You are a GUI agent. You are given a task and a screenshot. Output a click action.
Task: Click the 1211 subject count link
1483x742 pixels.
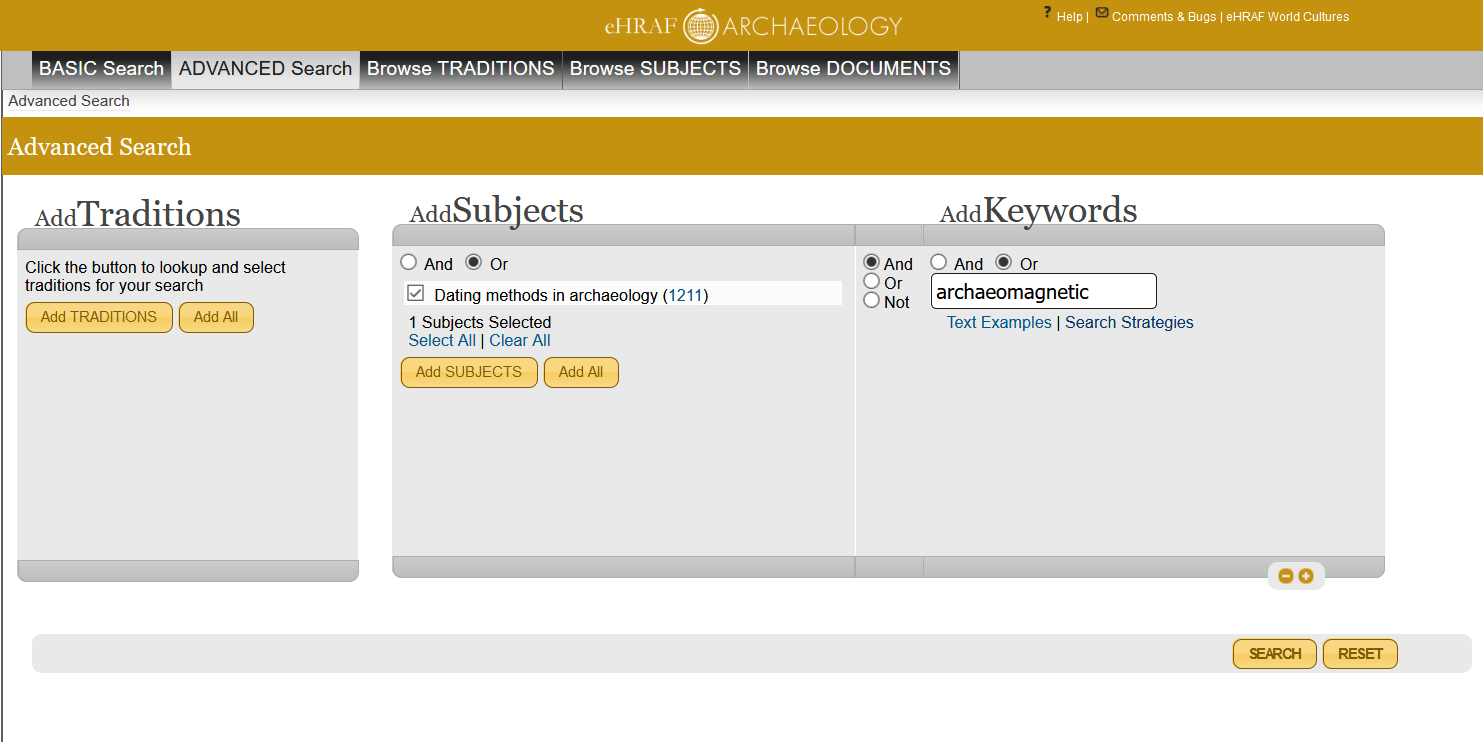point(685,295)
